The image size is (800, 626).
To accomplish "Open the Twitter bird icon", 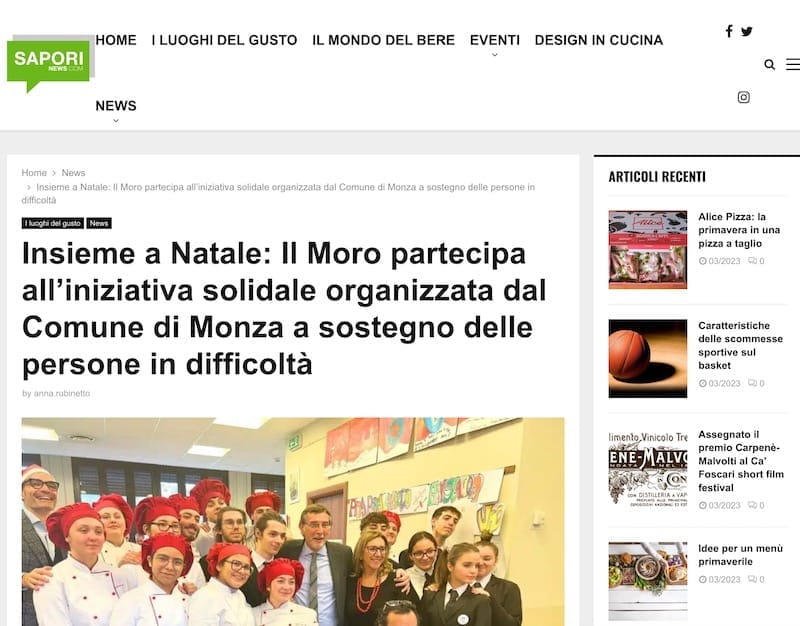I will tap(746, 32).
